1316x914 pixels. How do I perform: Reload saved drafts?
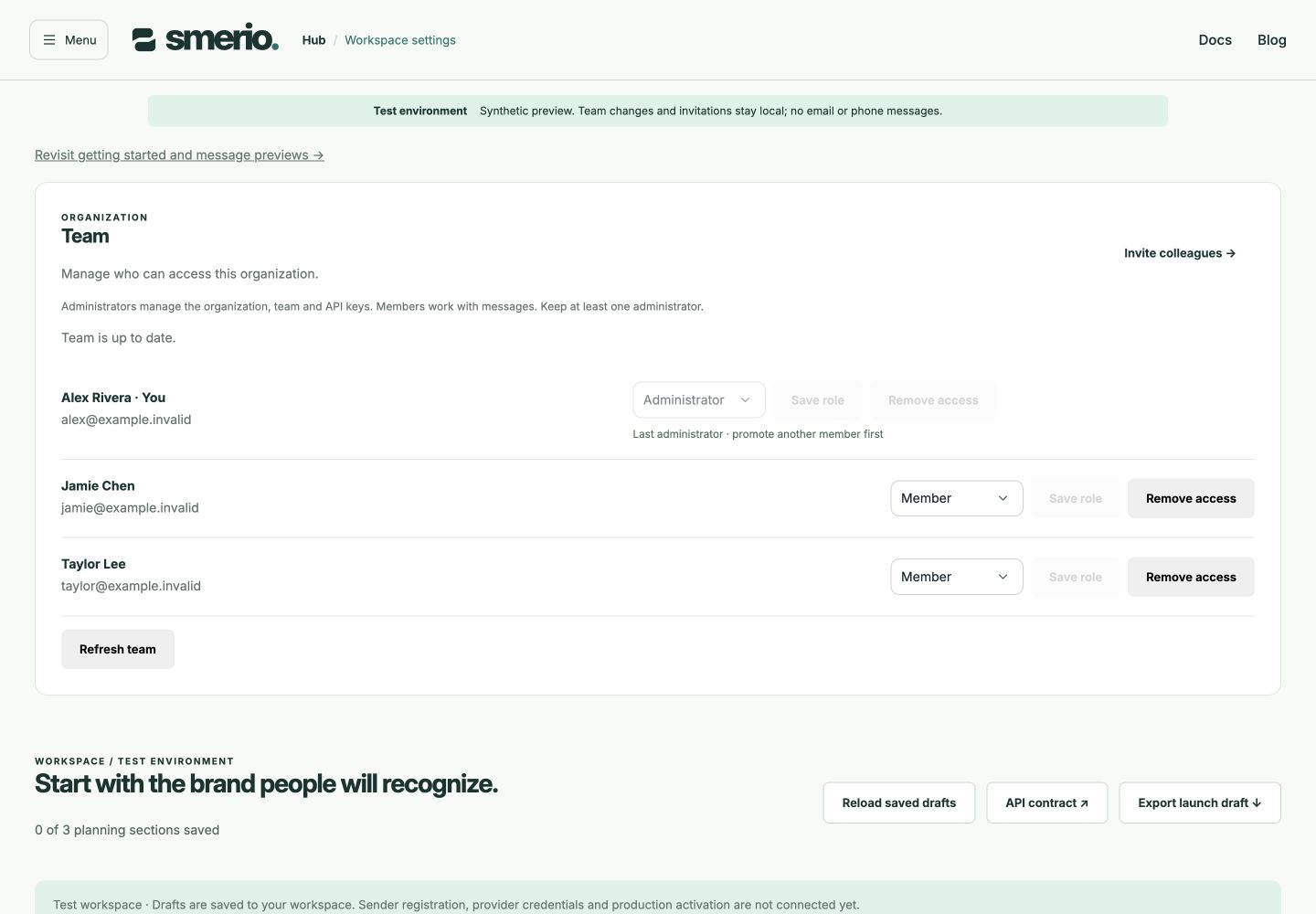point(899,802)
